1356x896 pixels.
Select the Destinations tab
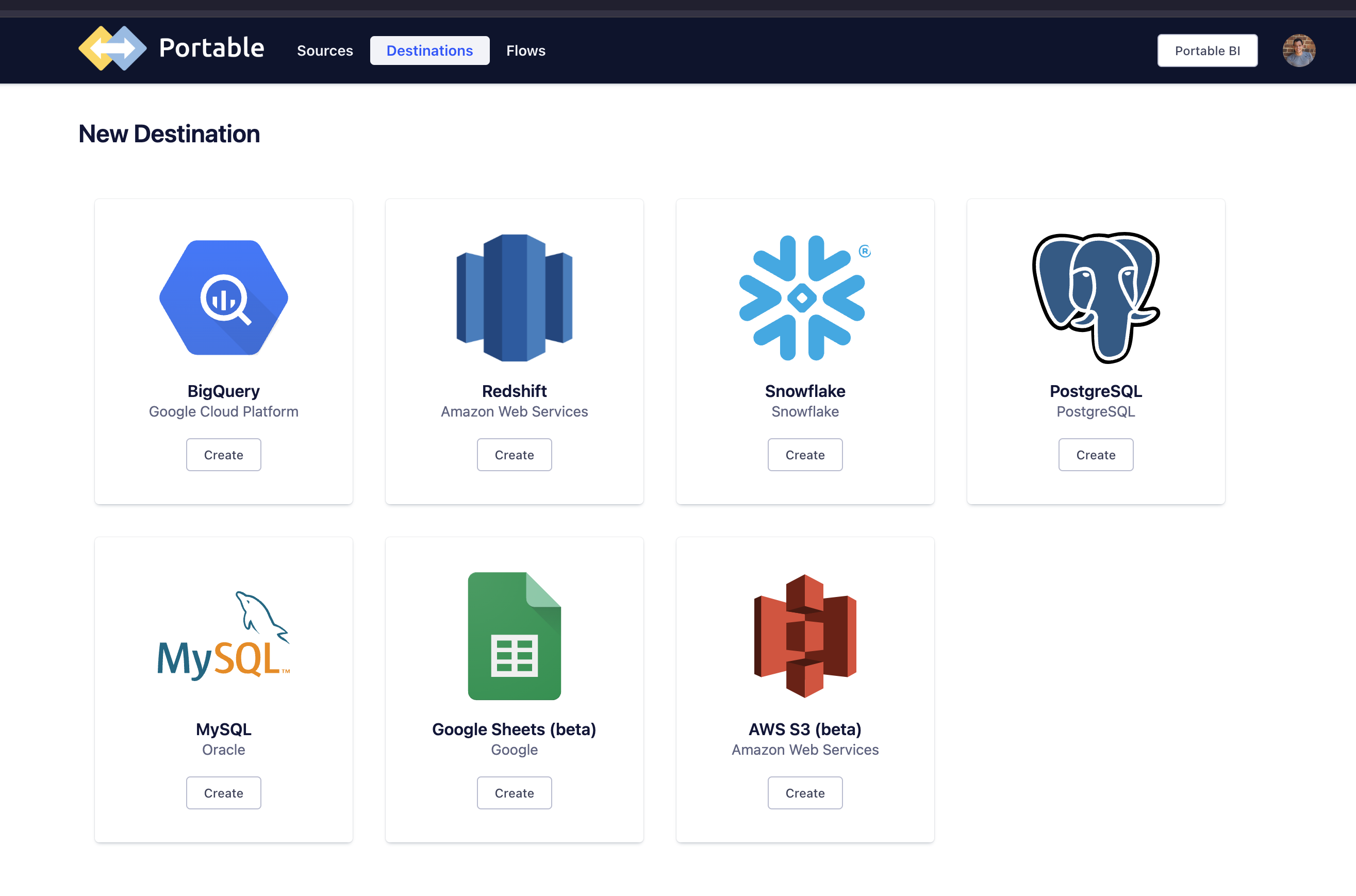(429, 51)
